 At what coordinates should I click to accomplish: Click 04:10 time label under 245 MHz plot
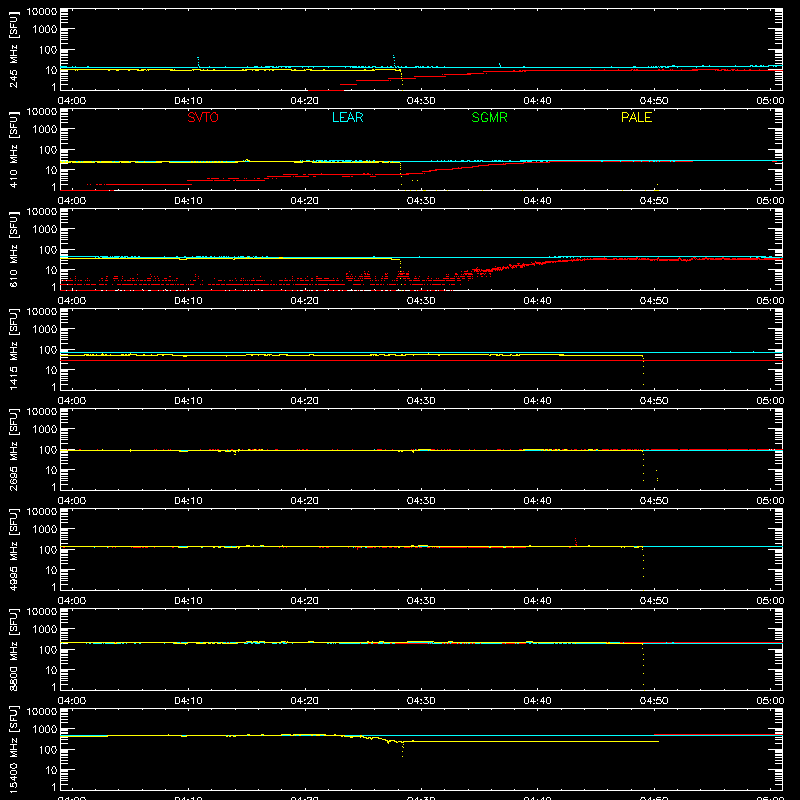pos(188,101)
